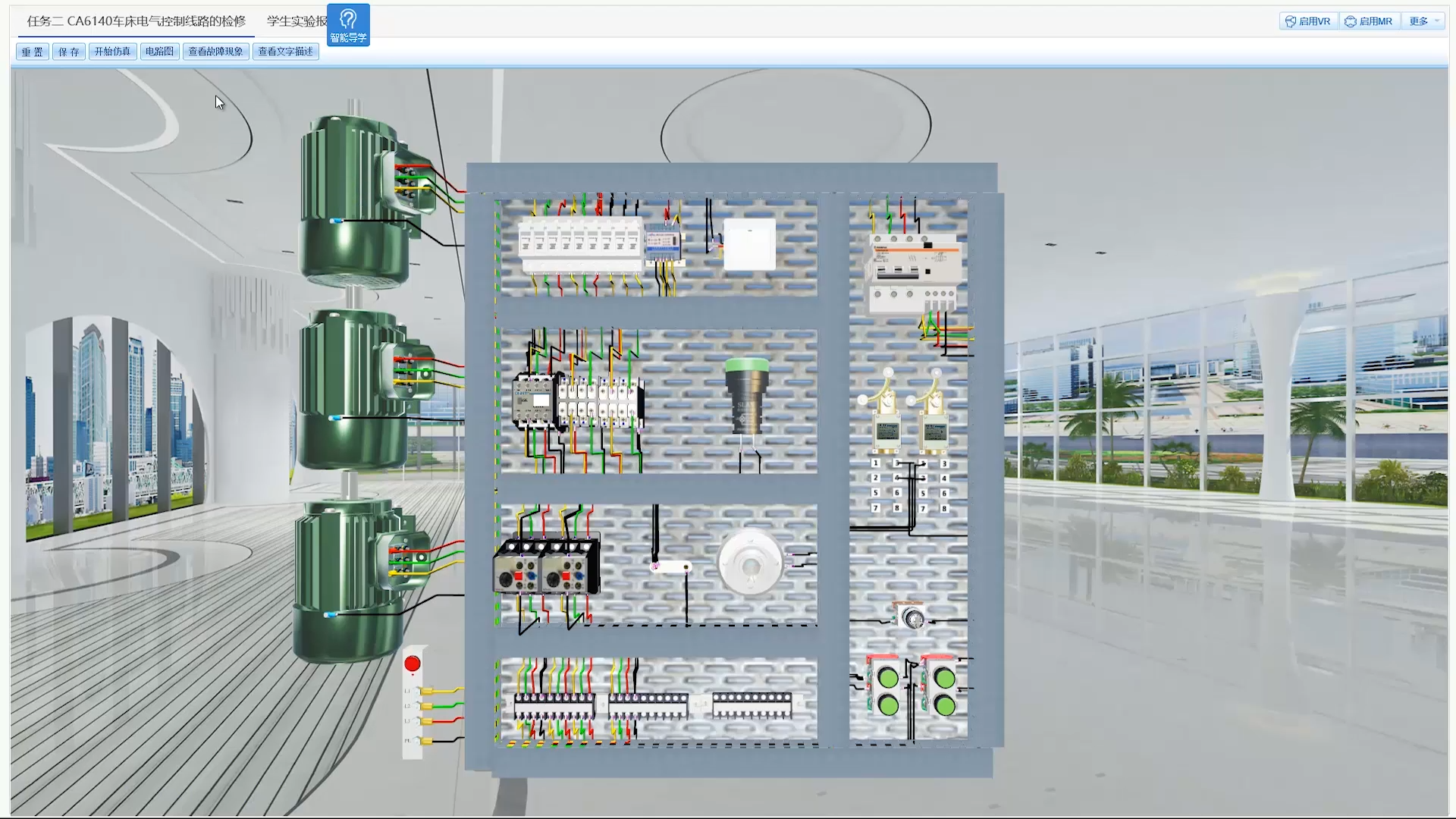View fault phenomenon via 查看故障现象
The height and width of the screenshot is (819, 1456).
(215, 52)
